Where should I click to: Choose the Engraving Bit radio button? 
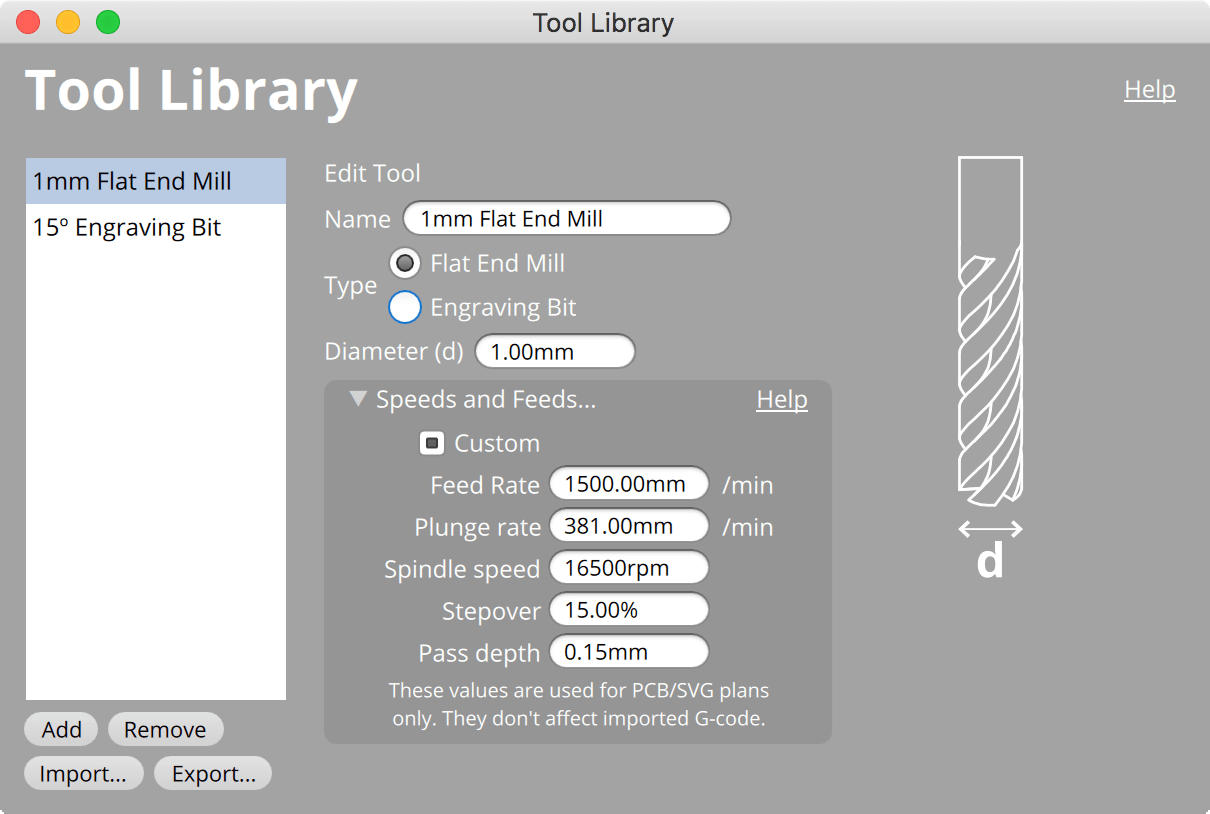(404, 307)
